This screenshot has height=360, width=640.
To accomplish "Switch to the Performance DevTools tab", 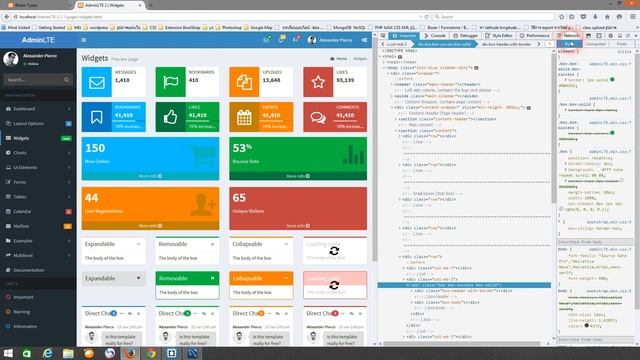I will pos(534,36).
